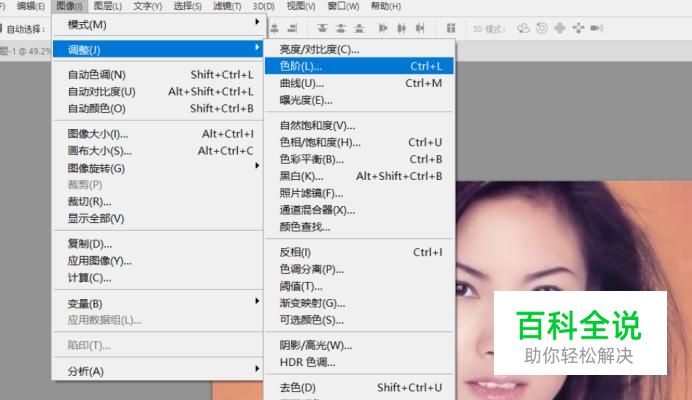The width and height of the screenshot is (692, 400).
Task: Click the align right edges icon
Action: coord(292,29)
